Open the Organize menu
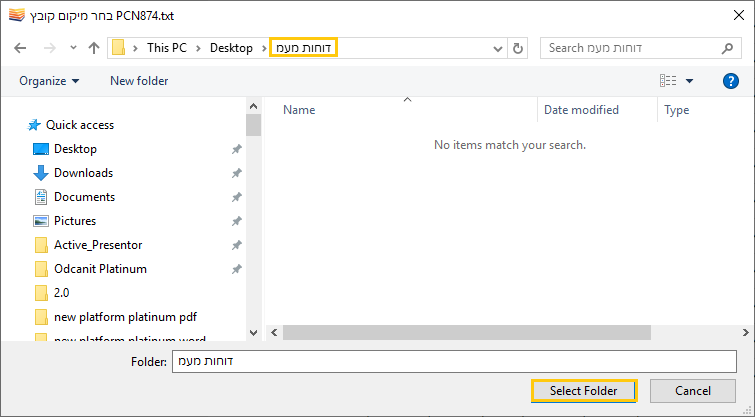The width and height of the screenshot is (755, 417). coord(49,81)
